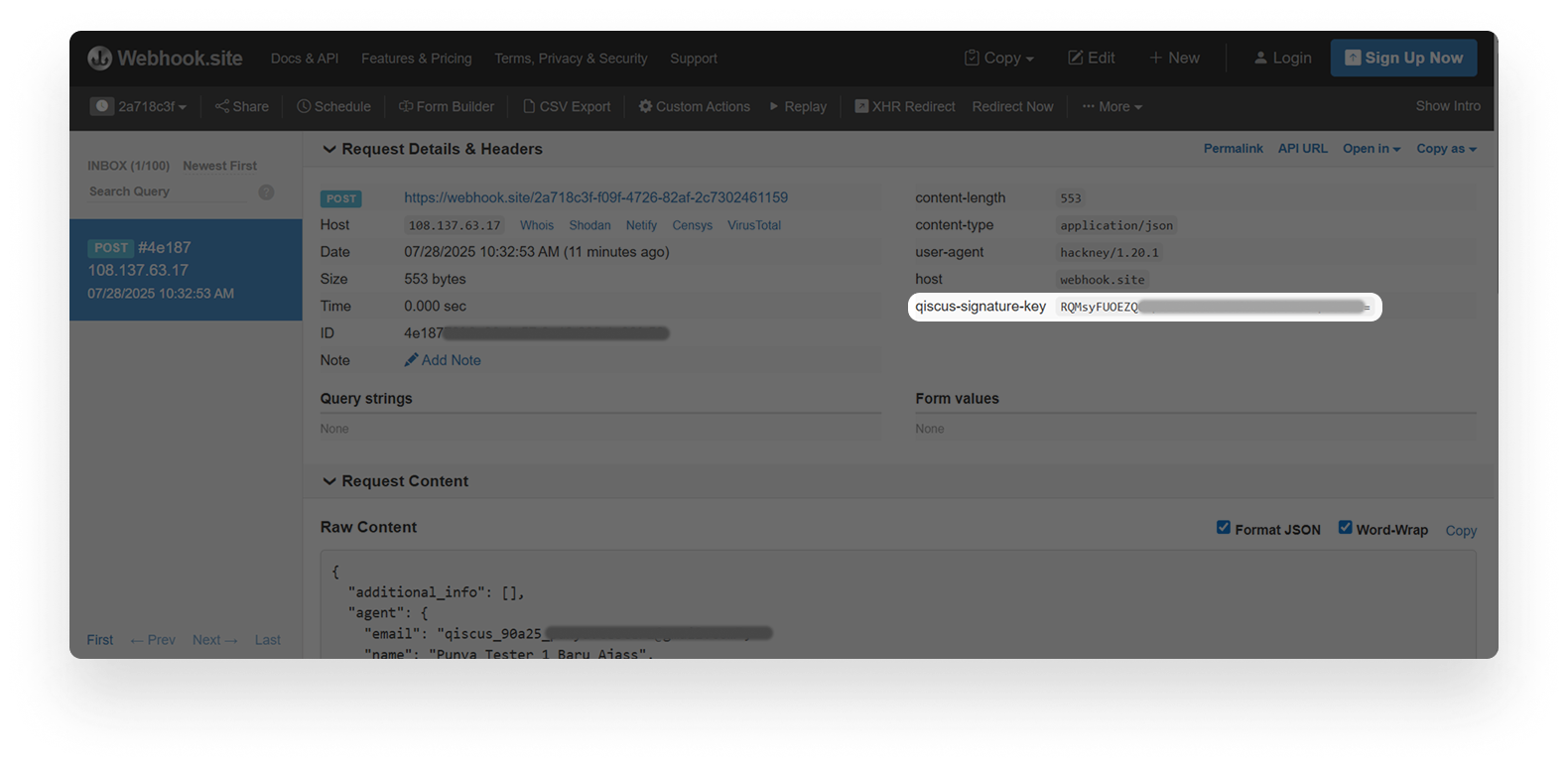Click Show Intro
Screen dimensions: 1568x767
1448,106
